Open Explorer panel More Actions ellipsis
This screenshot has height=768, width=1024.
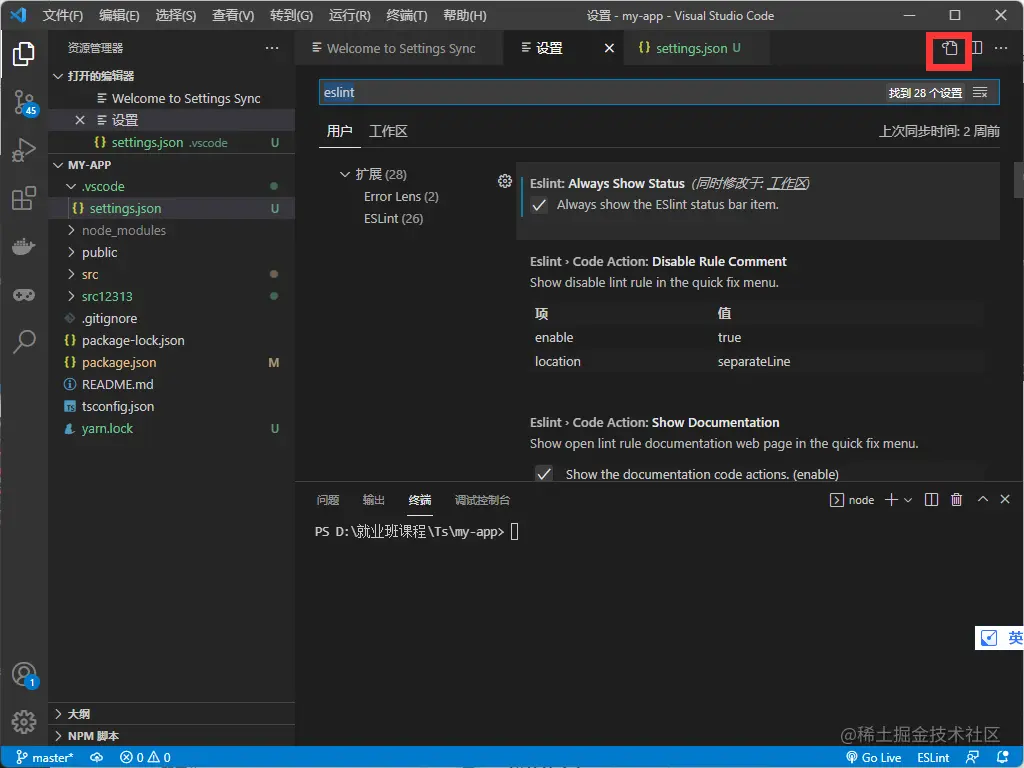point(272,48)
